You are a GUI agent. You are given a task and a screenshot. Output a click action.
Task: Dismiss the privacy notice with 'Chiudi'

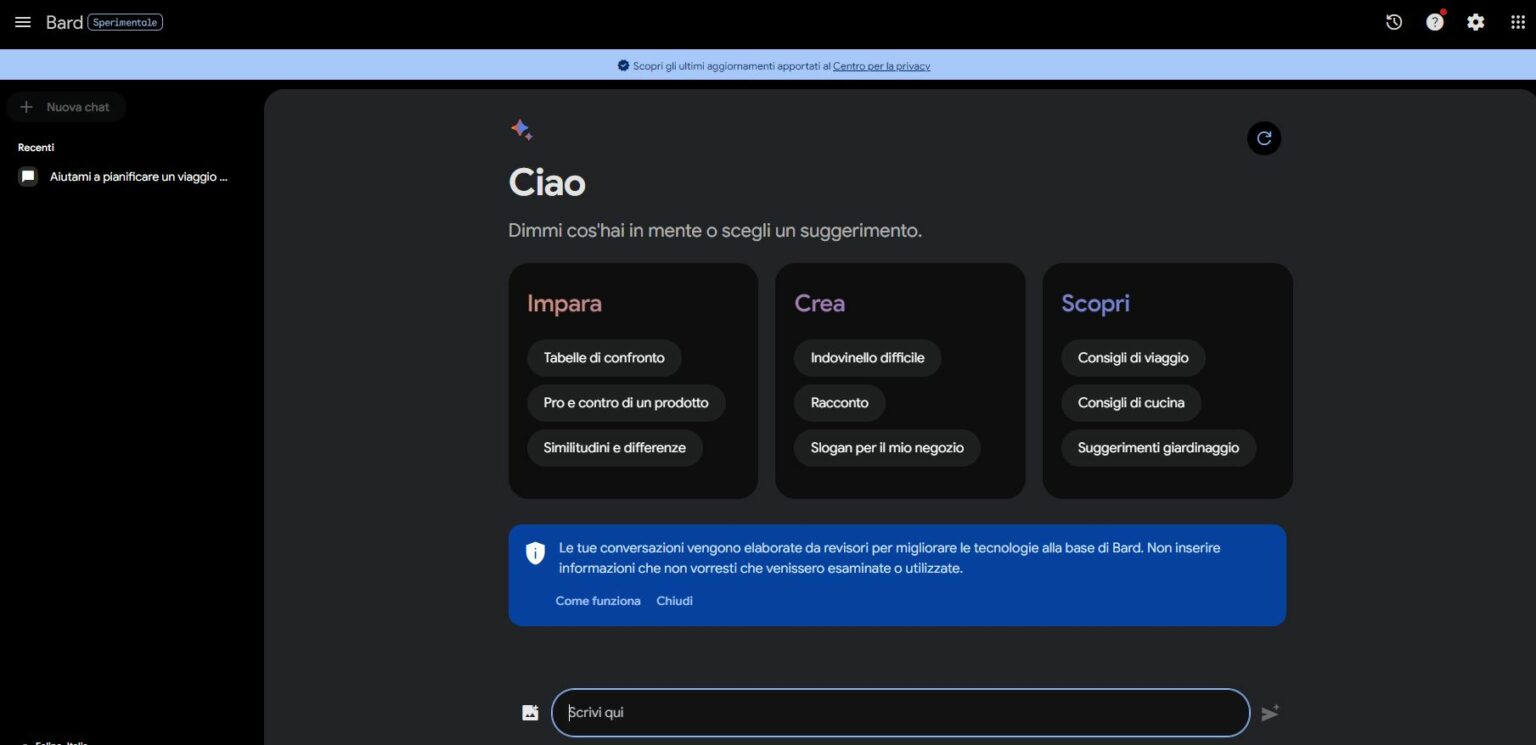pos(674,600)
